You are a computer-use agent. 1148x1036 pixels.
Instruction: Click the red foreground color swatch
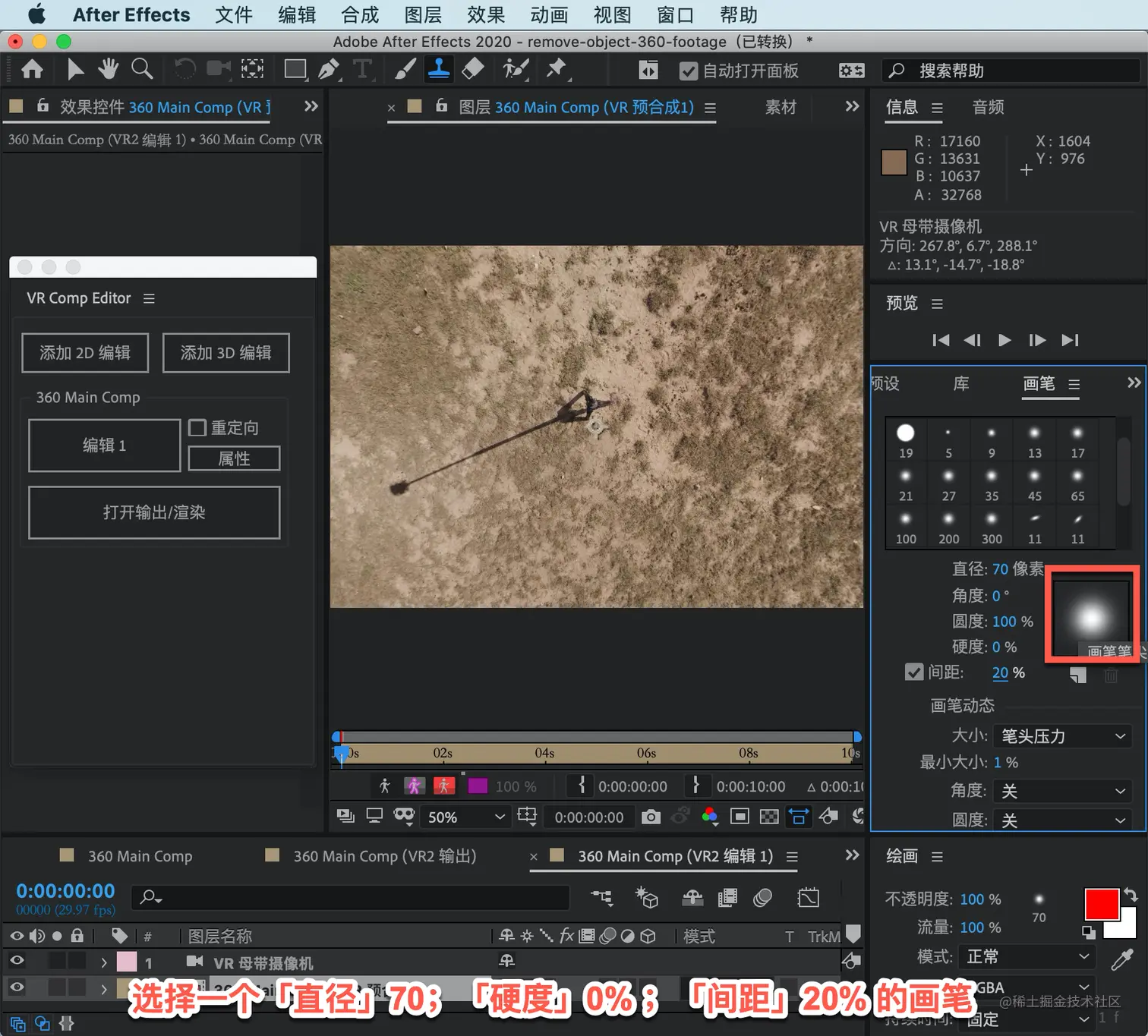pos(1101,903)
